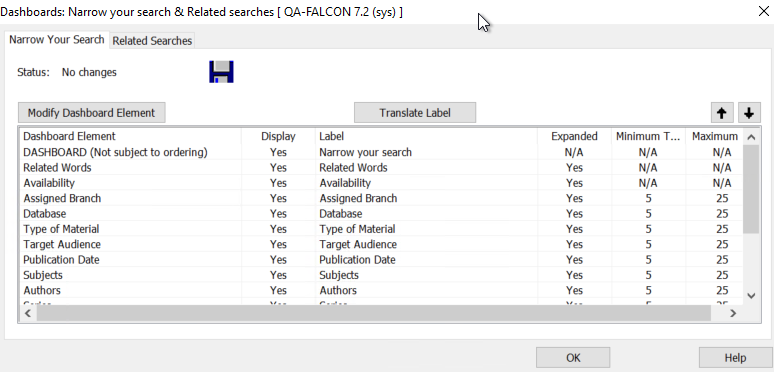Click the horizontal scroll right arrow

pyautogui.click(x=733, y=313)
